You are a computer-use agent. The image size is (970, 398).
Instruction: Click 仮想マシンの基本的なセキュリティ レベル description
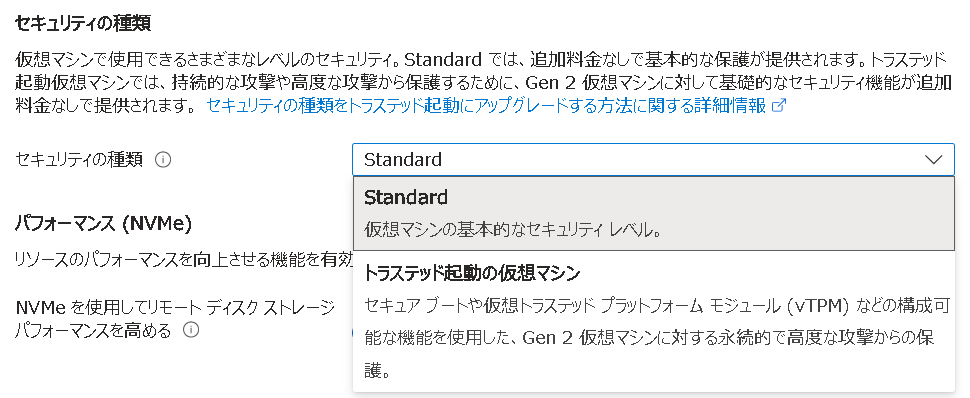(513, 230)
